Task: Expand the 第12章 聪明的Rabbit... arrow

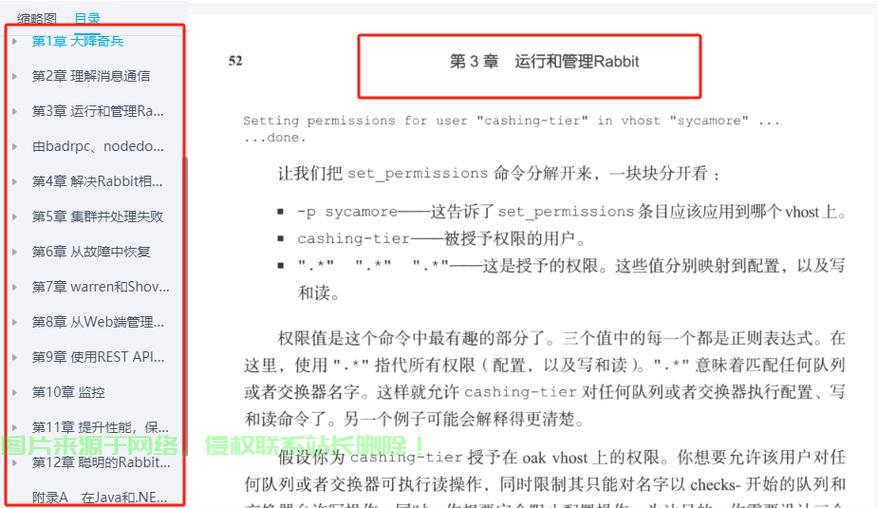Action: tap(15, 463)
